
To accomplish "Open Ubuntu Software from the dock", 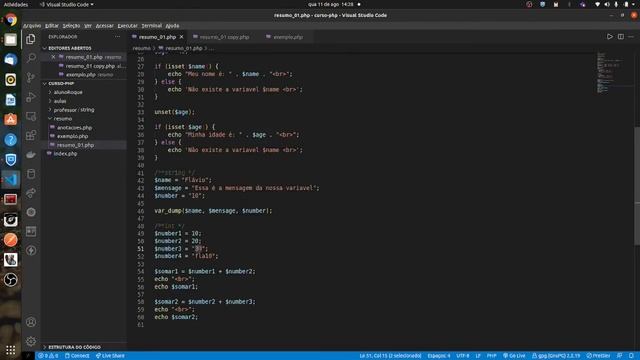I will (11, 120).
